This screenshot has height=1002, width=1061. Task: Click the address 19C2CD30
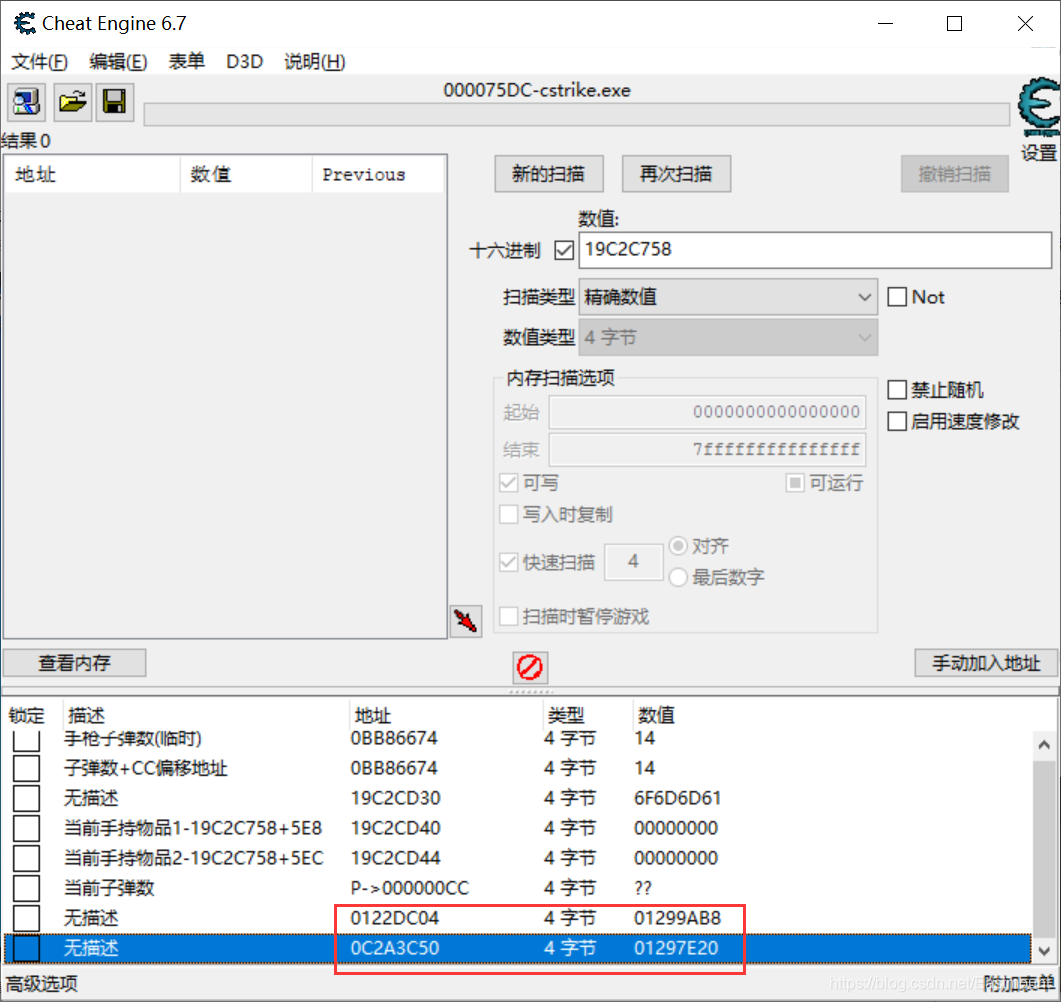(395, 798)
